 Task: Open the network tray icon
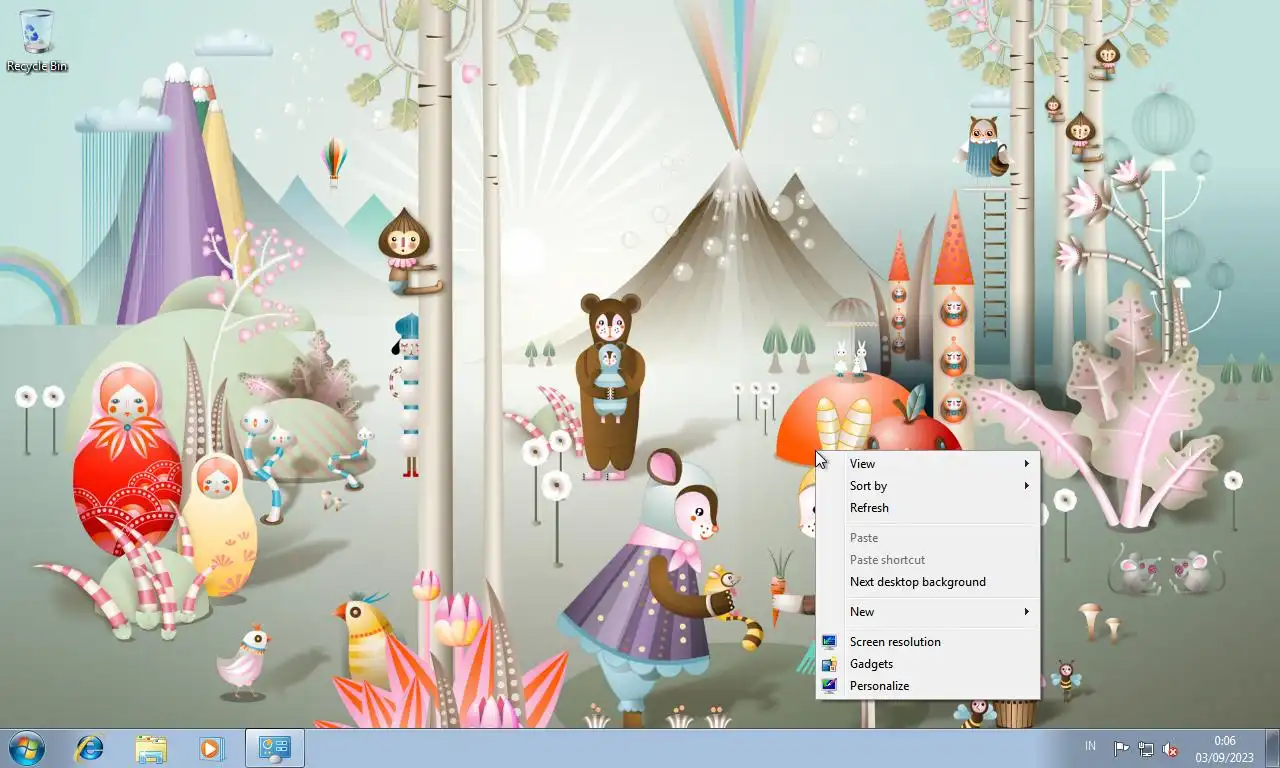click(x=1146, y=749)
